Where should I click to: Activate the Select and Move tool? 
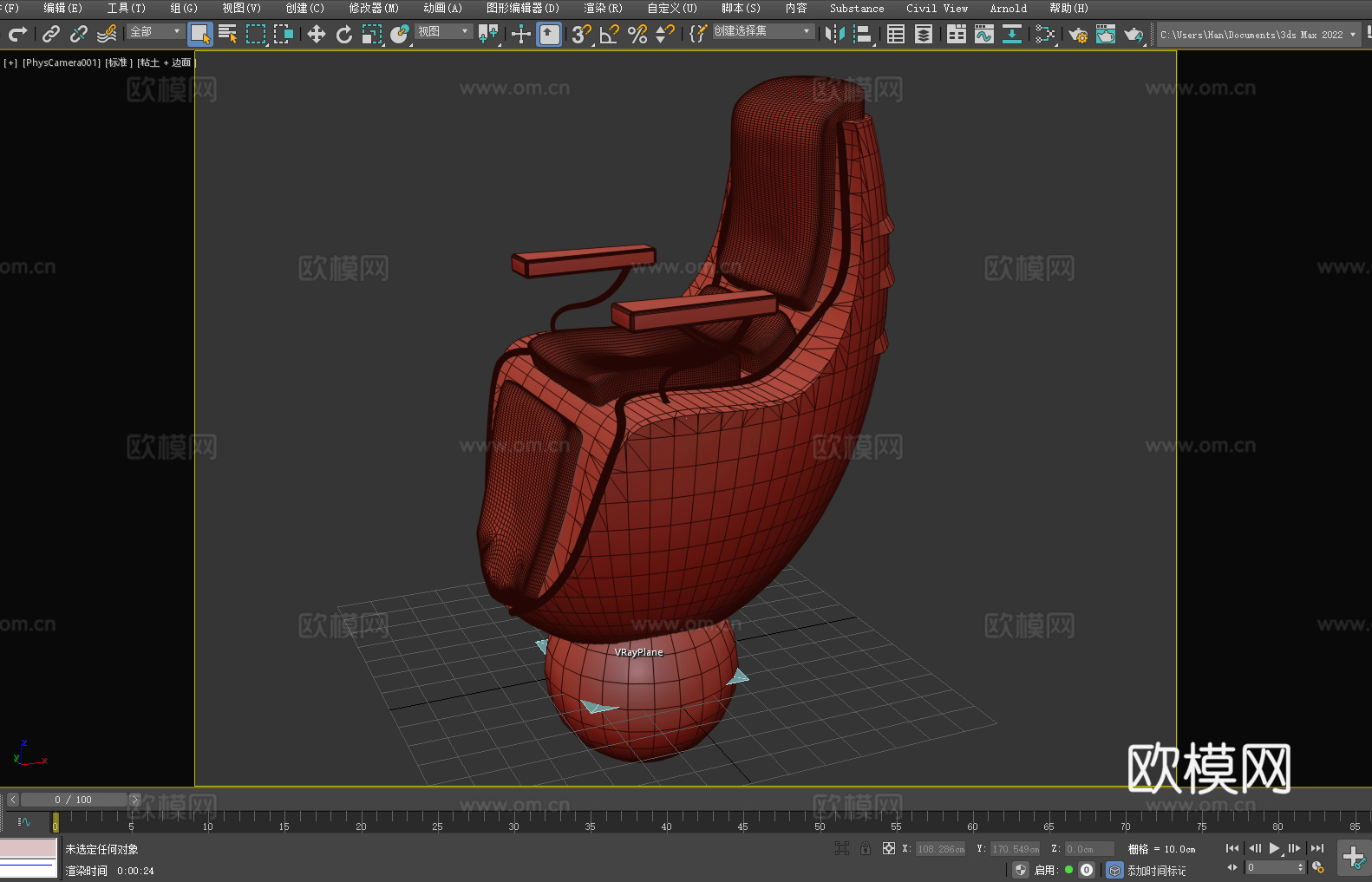[317, 34]
